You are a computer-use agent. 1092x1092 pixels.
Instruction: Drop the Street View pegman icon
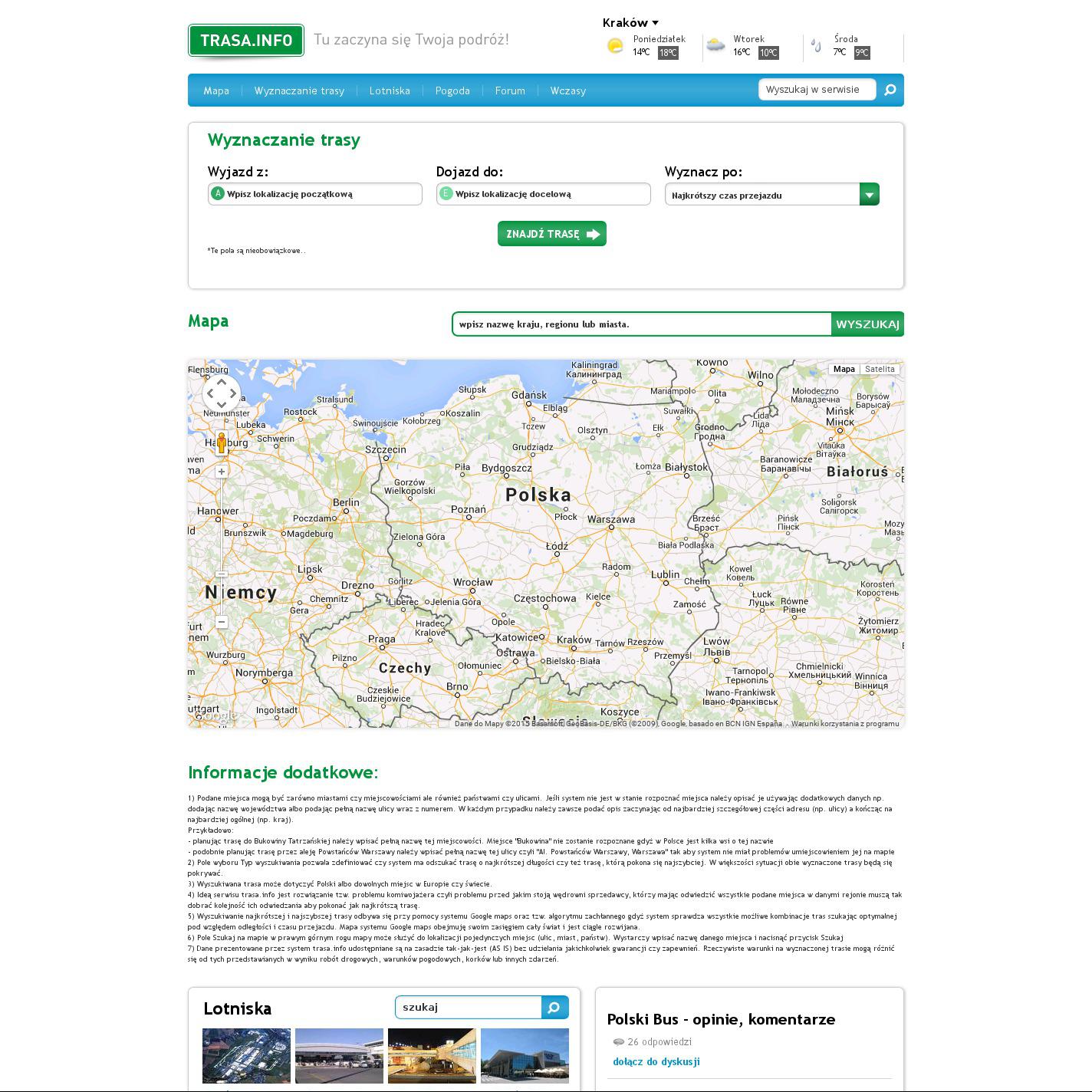click(x=222, y=442)
